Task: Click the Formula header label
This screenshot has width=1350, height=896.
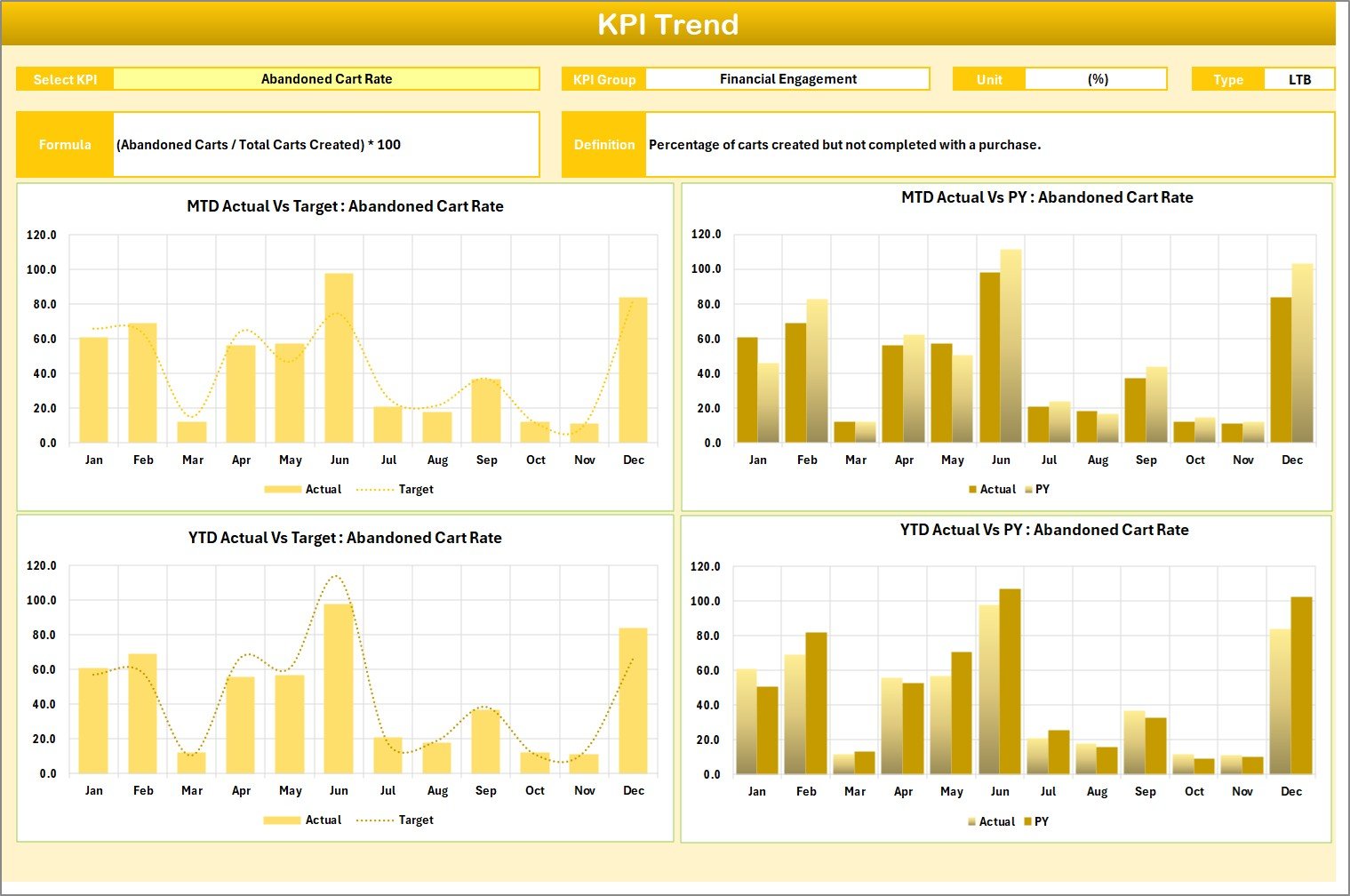Action: point(65,144)
